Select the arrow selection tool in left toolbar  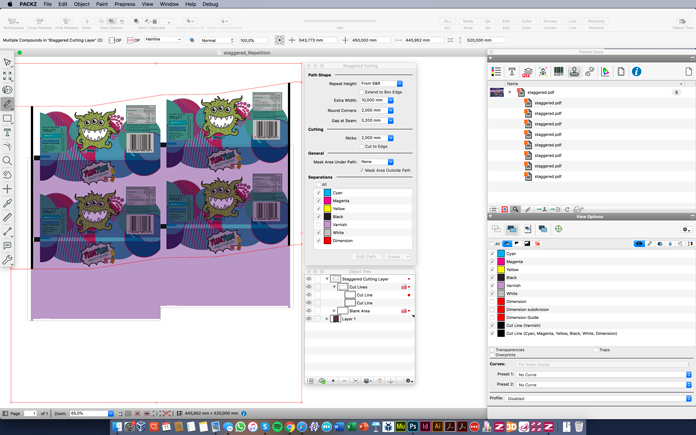tap(7, 62)
